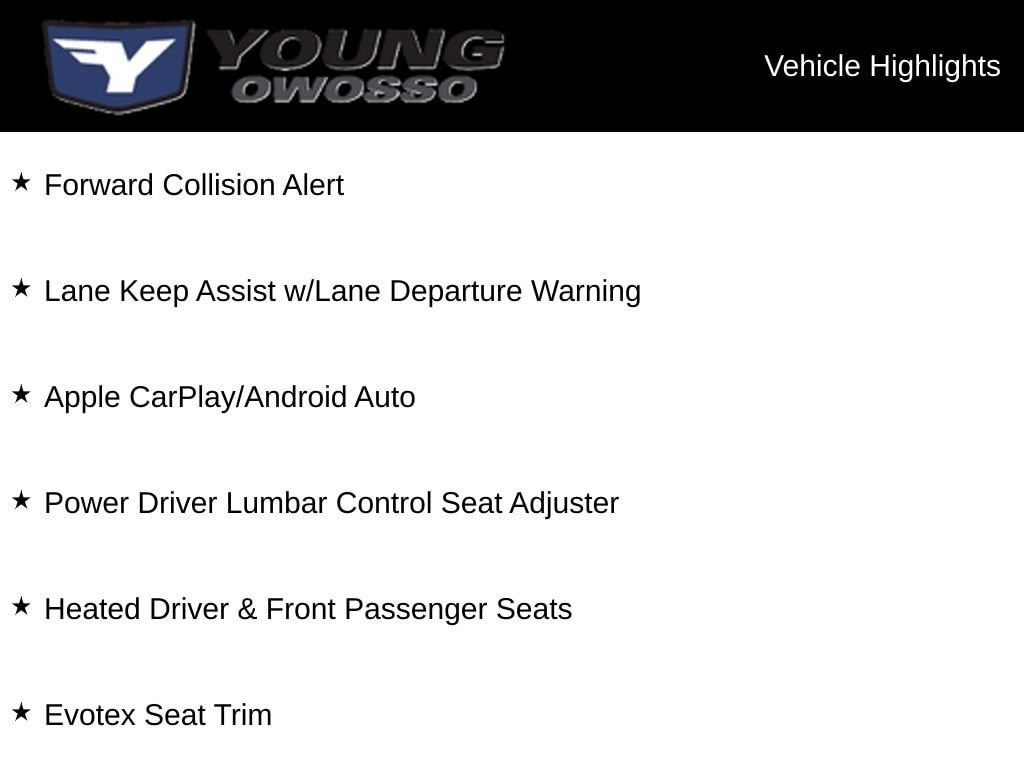Select the Forward Collision Alert text
The image size is (1024, 768).
pos(194,185)
